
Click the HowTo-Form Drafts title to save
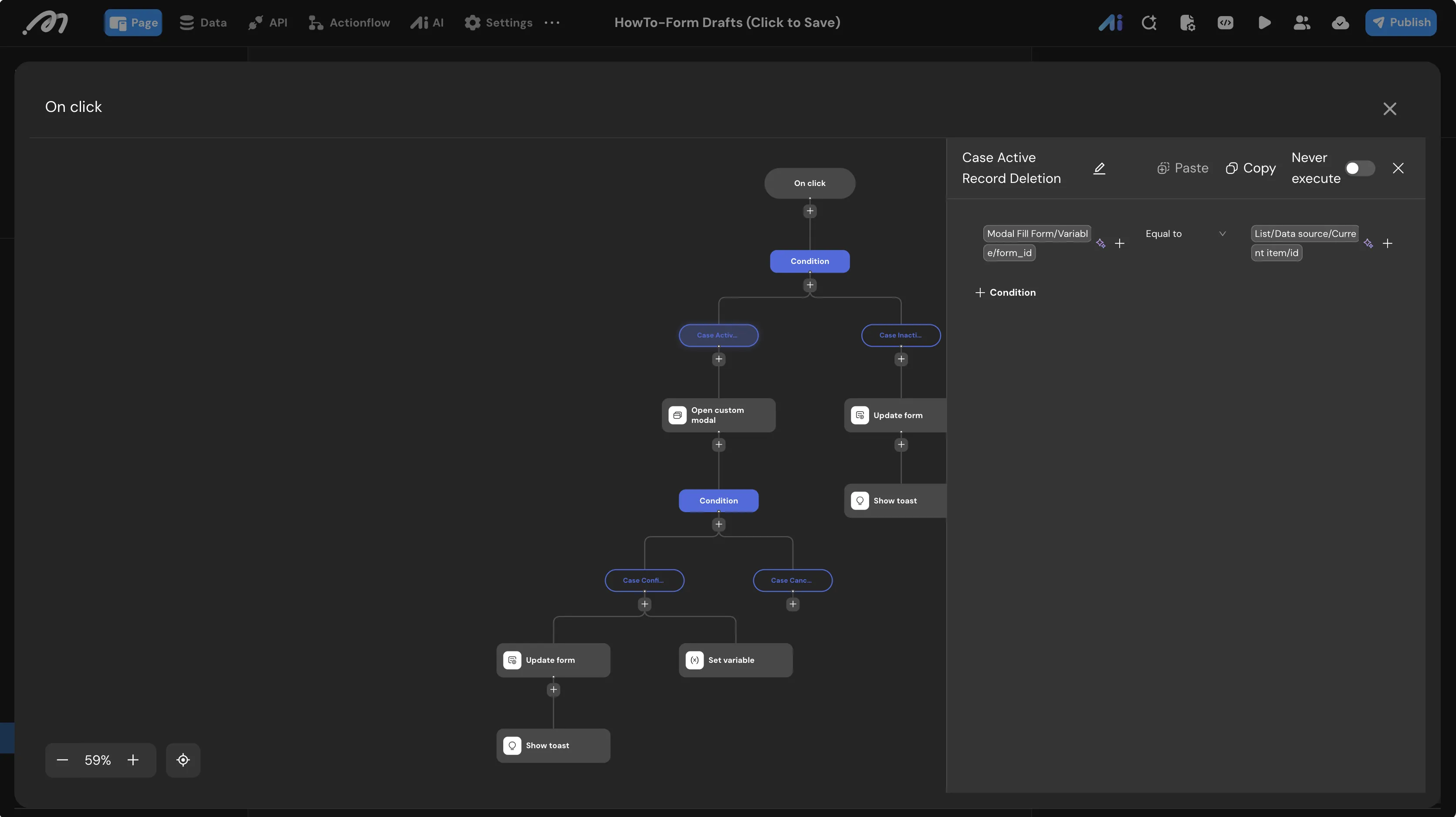(x=727, y=23)
